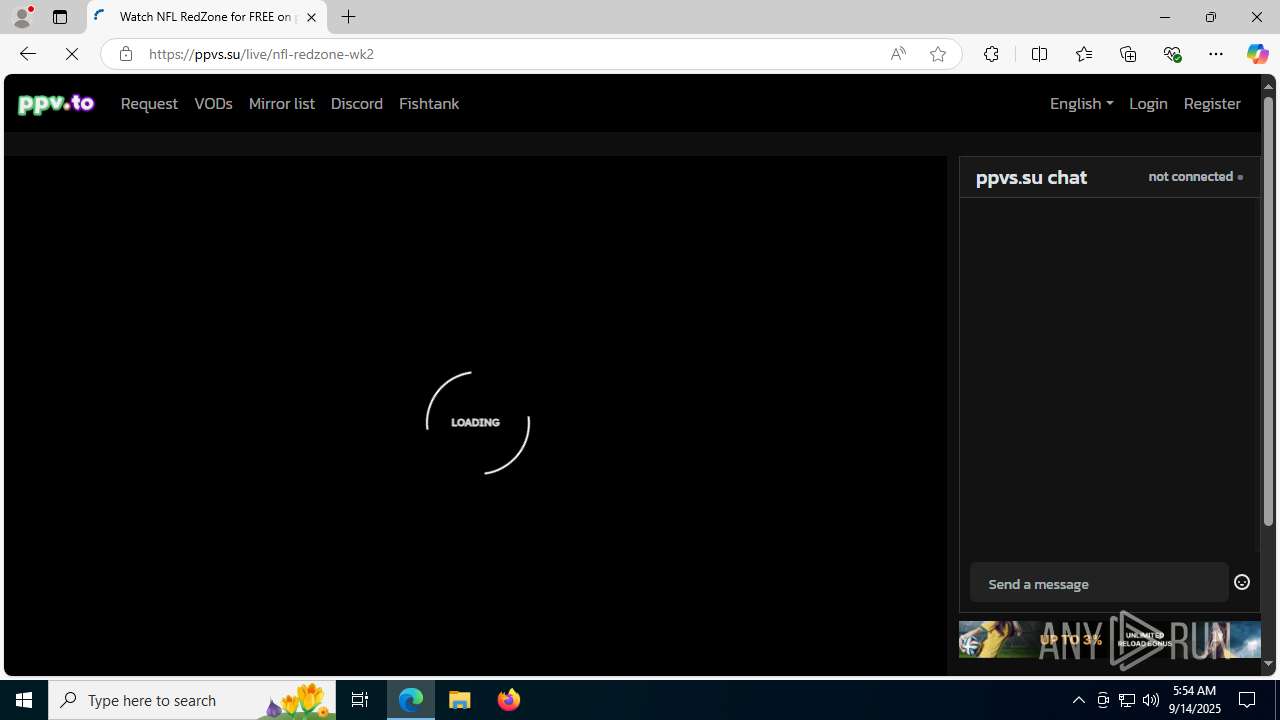Expand the English language dropdown
The image size is (1280, 720).
pyautogui.click(x=1081, y=104)
